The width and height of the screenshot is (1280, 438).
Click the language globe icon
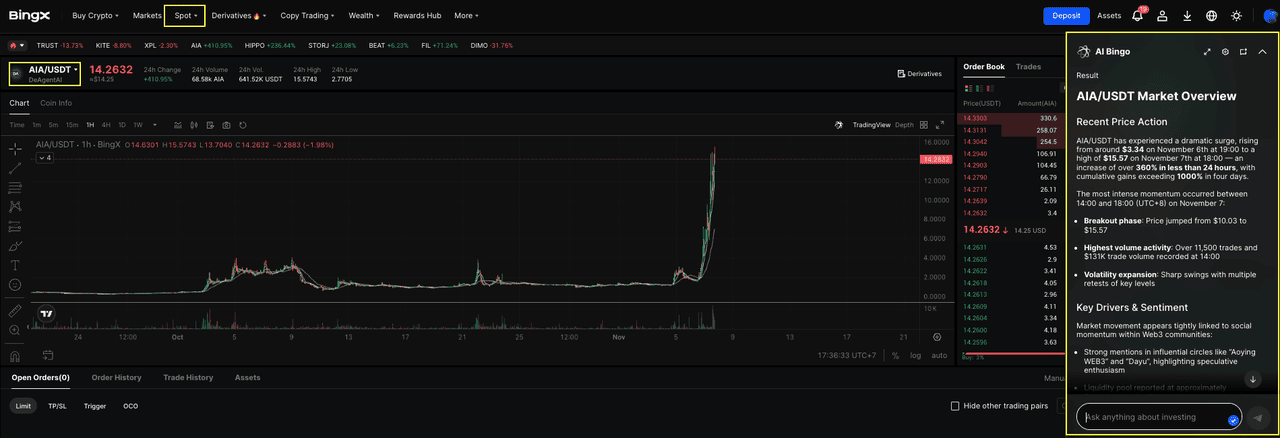(1212, 16)
